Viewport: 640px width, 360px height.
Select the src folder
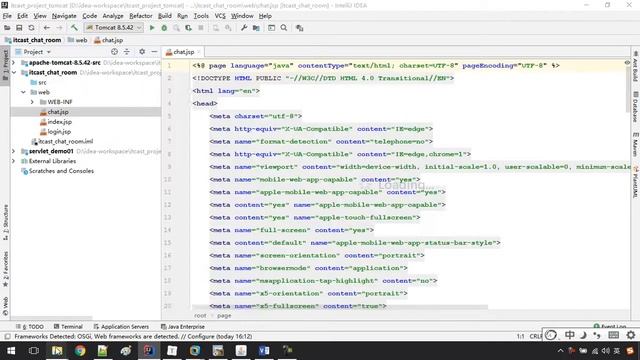[x=42, y=82]
